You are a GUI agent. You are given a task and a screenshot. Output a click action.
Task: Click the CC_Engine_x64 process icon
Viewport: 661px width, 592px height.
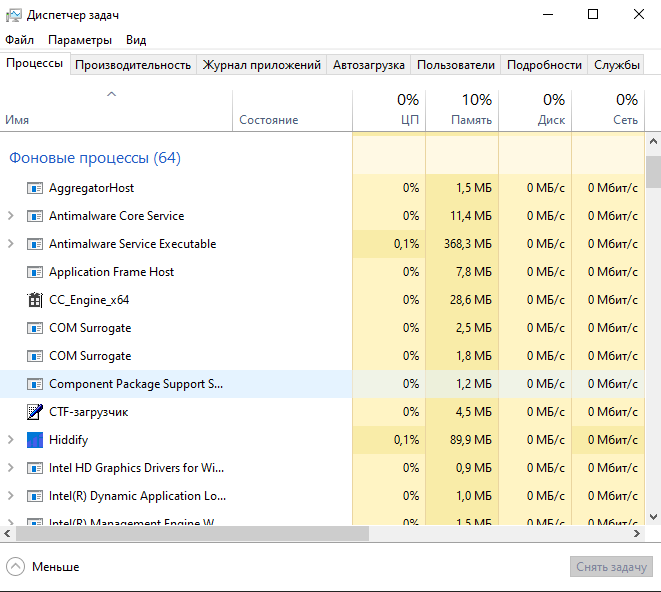coord(35,300)
